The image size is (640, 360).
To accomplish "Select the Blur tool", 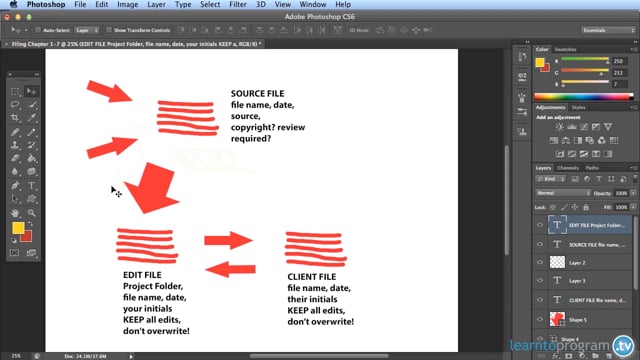I will (x=15, y=171).
